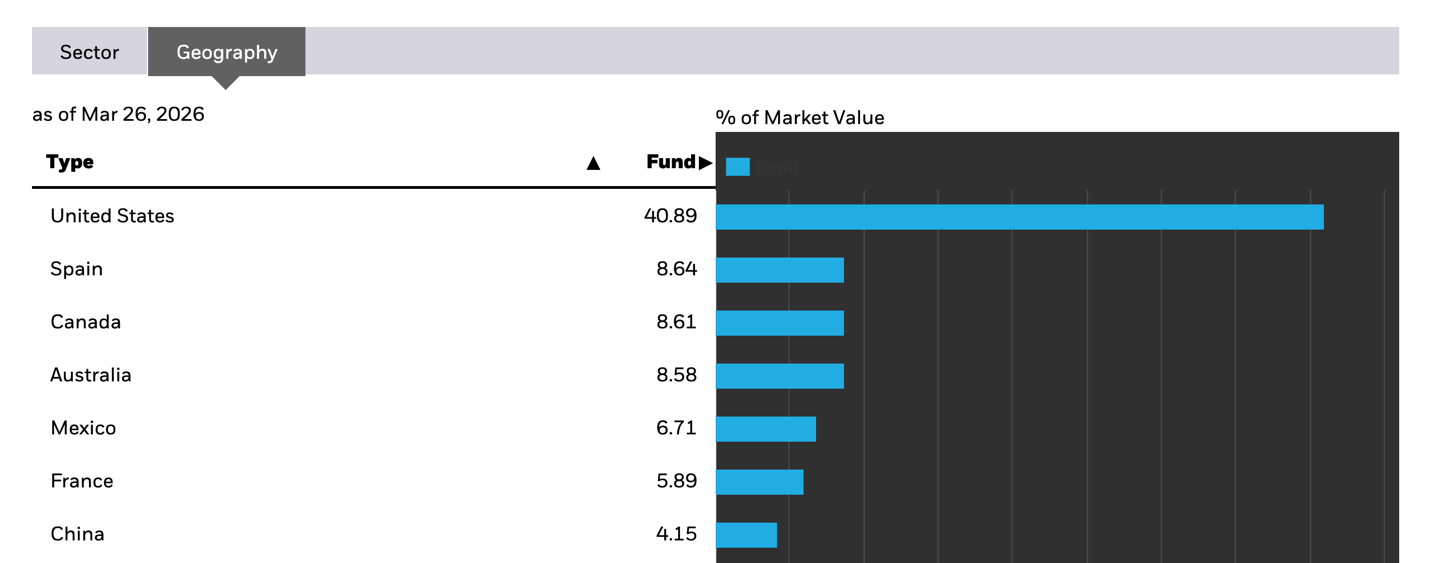The image size is (1429, 563).
Task: Click the 4.15 value for China
Action: pyautogui.click(x=677, y=534)
